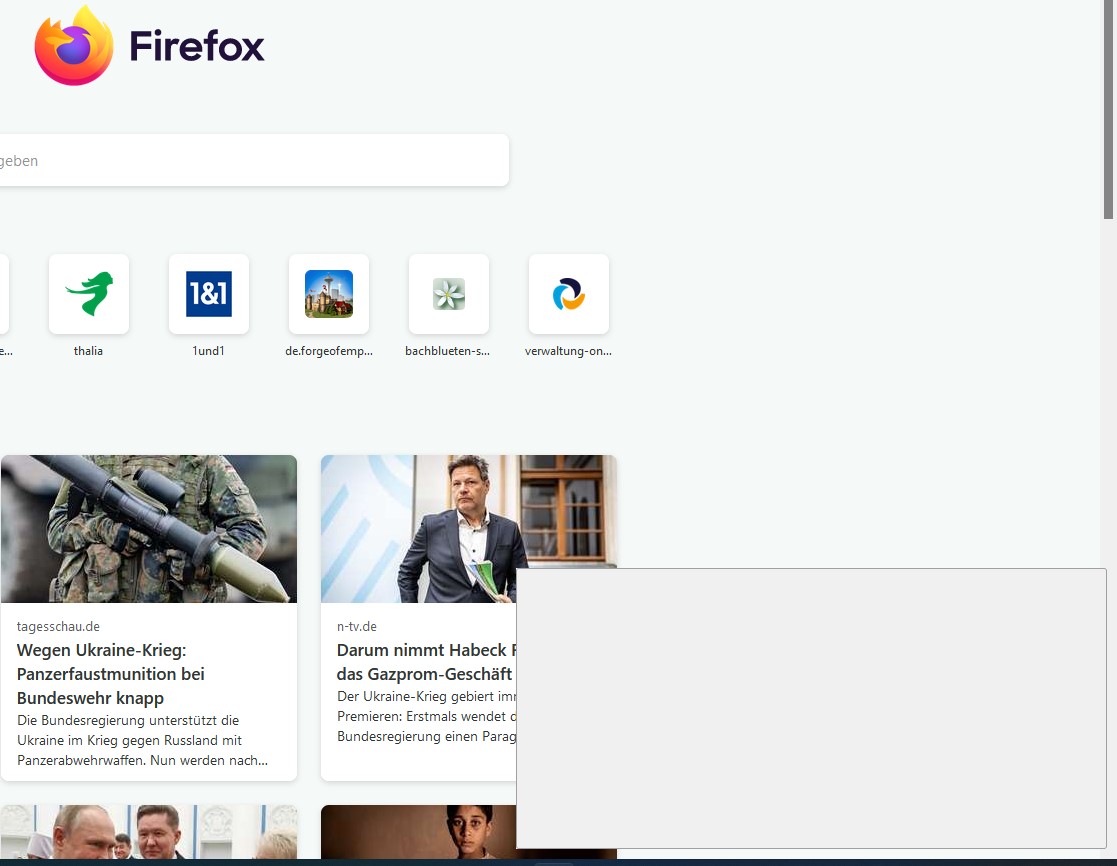Screen dimensions: 1117x866
Task: Open the 1&1 shortcut tile icon
Action: 209,294
